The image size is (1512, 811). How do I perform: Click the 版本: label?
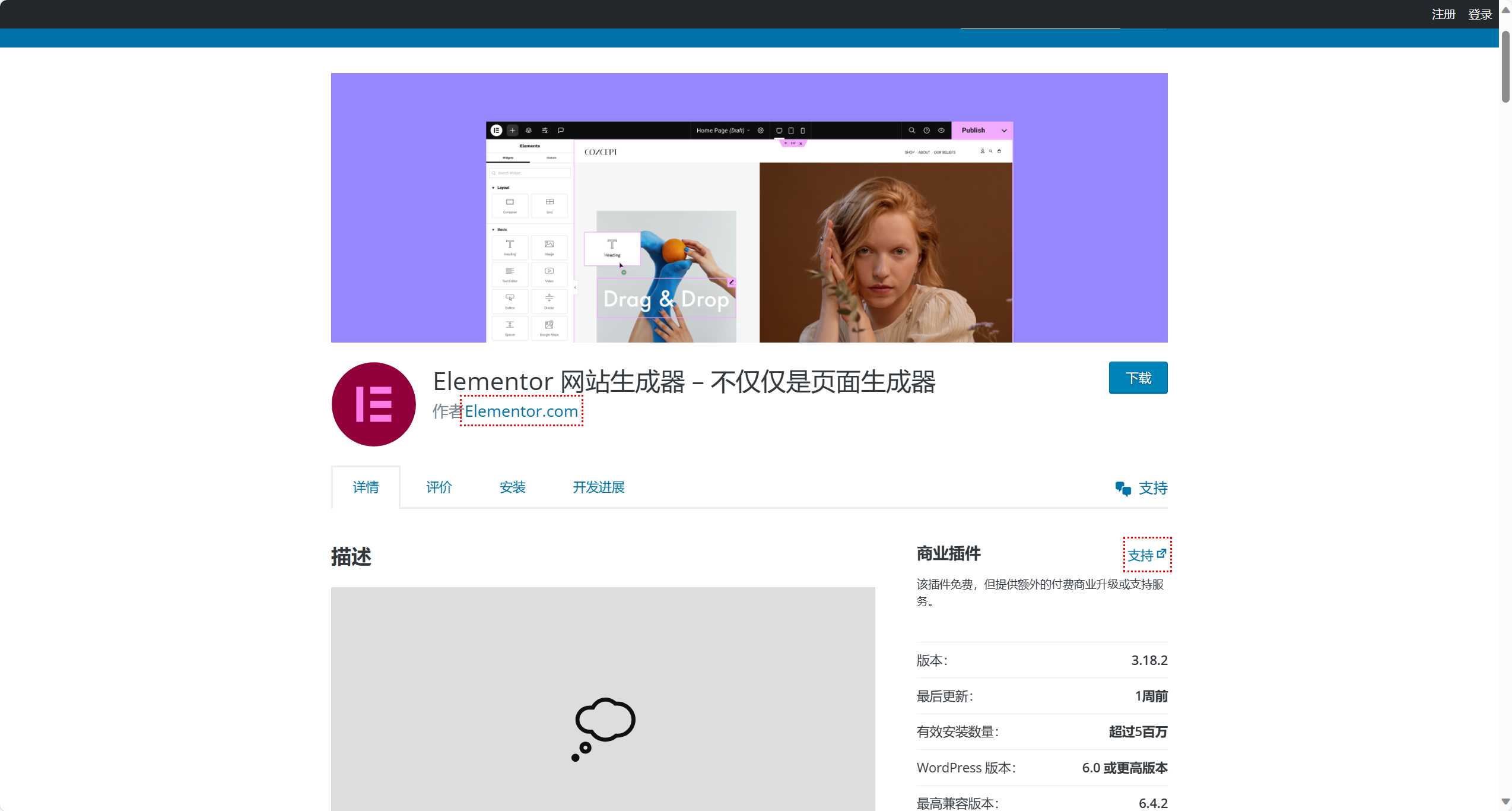tap(932, 660)
